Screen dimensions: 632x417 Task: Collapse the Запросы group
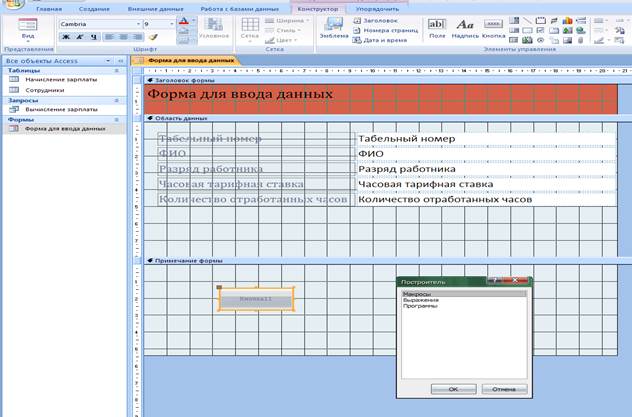(x=116, y=100)
